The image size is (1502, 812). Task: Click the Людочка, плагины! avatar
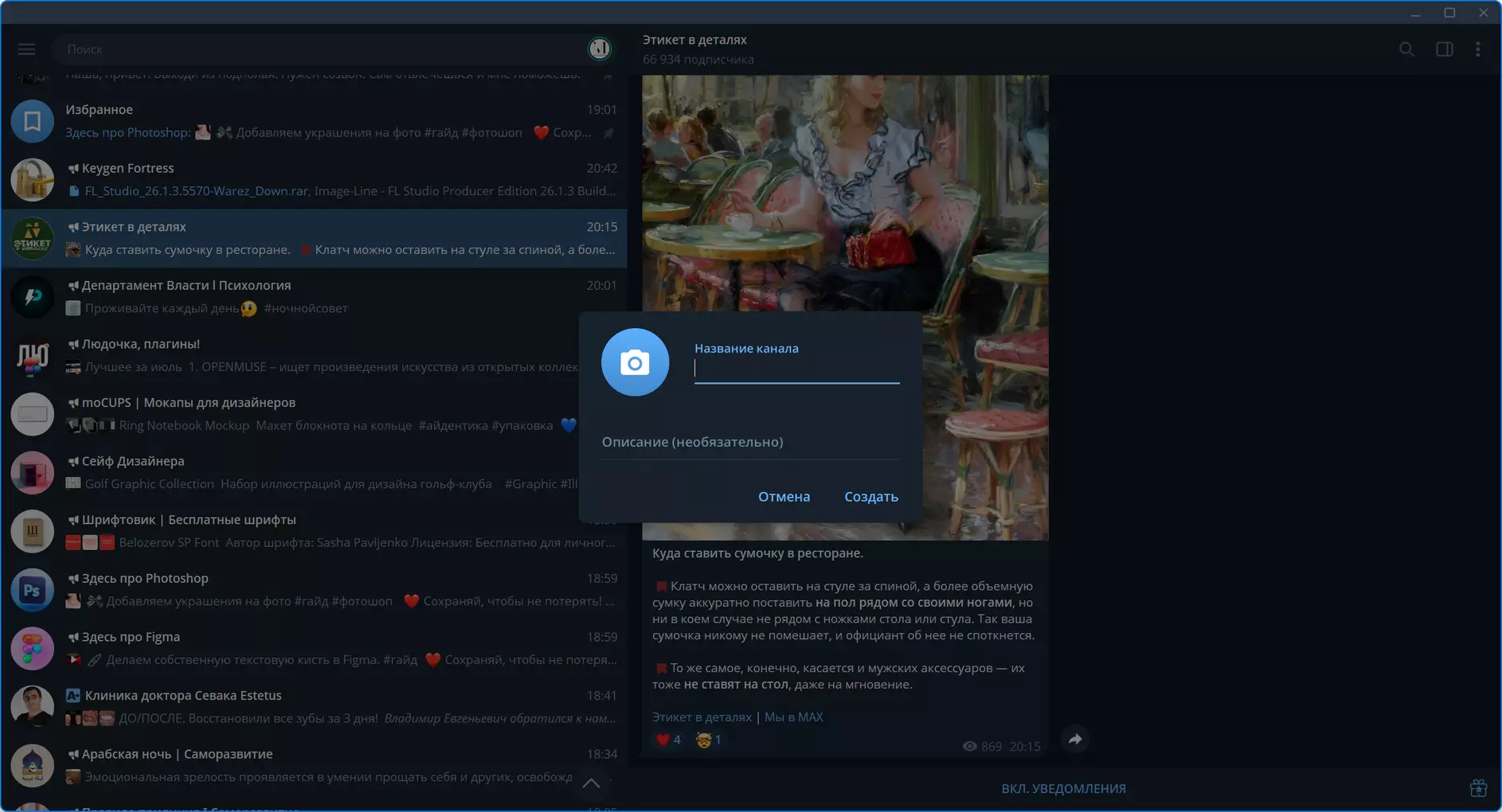tap(32, 355)
